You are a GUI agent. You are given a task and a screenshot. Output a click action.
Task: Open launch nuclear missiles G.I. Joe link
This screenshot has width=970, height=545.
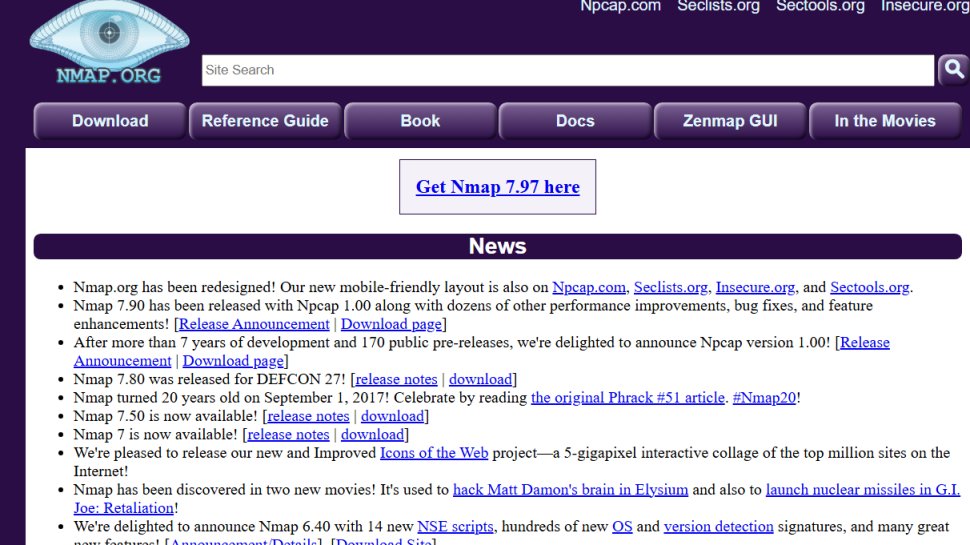[862, 490]
